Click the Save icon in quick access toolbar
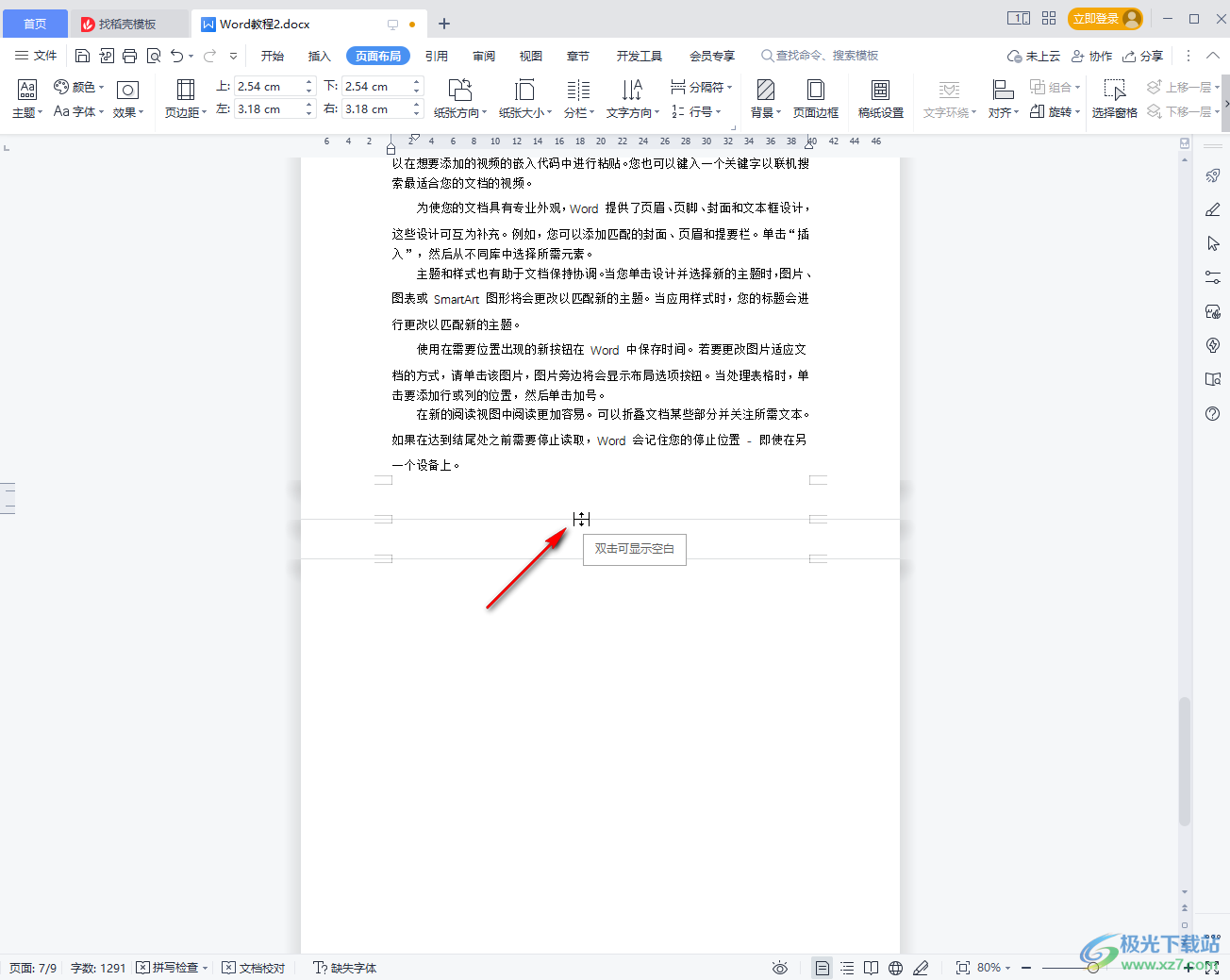 click(x=82, y=56)
